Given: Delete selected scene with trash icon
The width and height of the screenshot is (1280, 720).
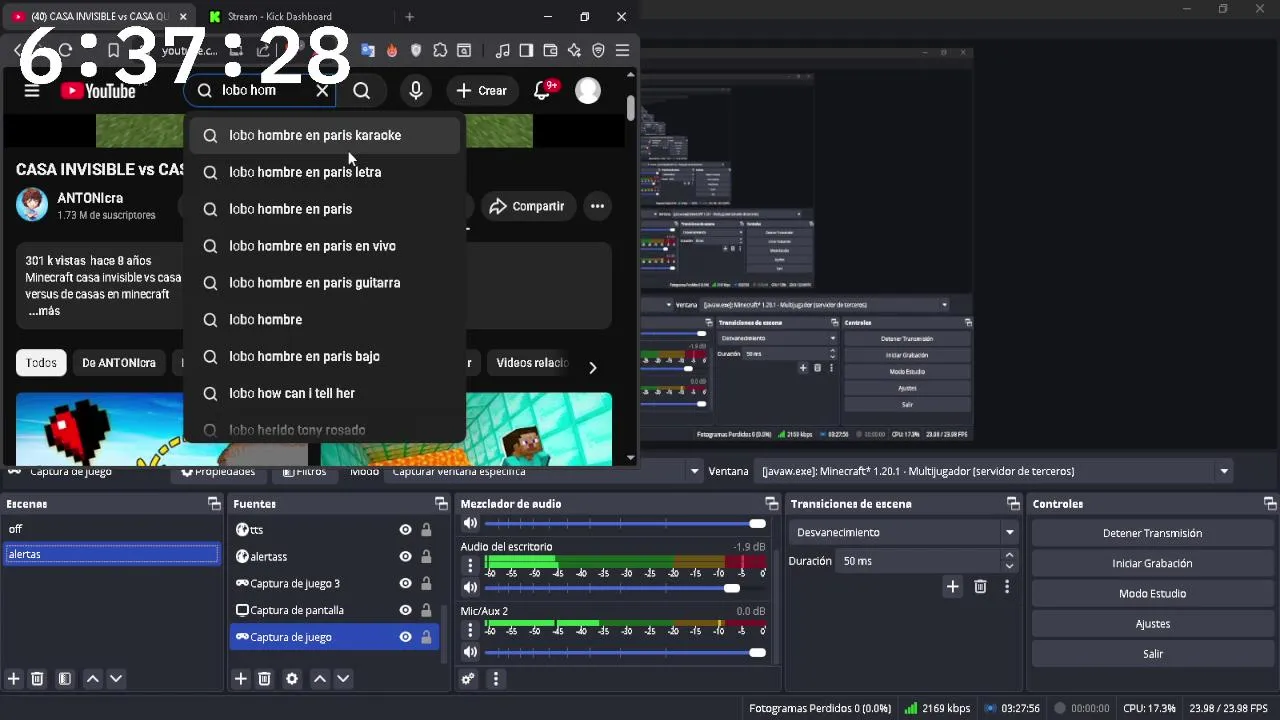Looking at the screenshot, I should [37, 679].
